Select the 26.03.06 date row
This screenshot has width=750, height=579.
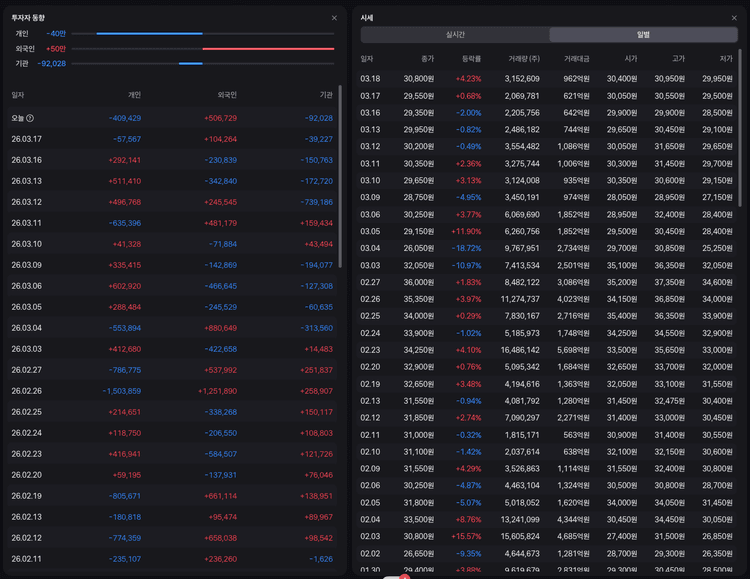click(172, 286)
